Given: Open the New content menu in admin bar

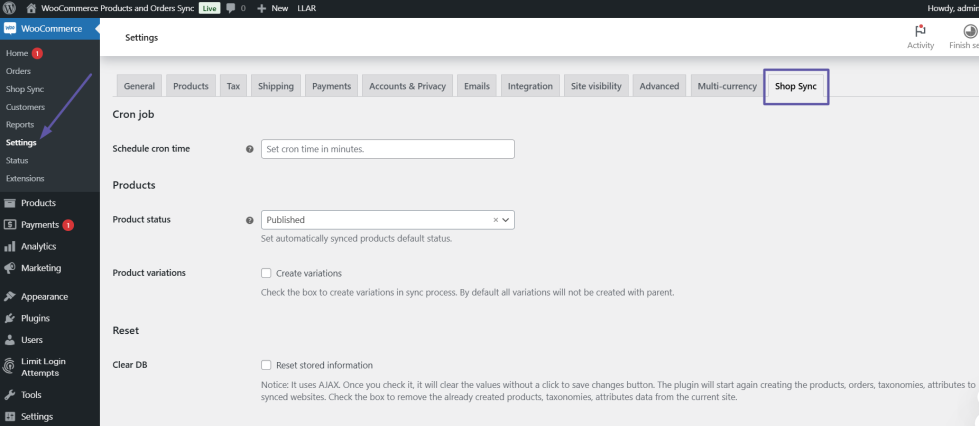Looking at the screenshot, I should coord(273,8).
